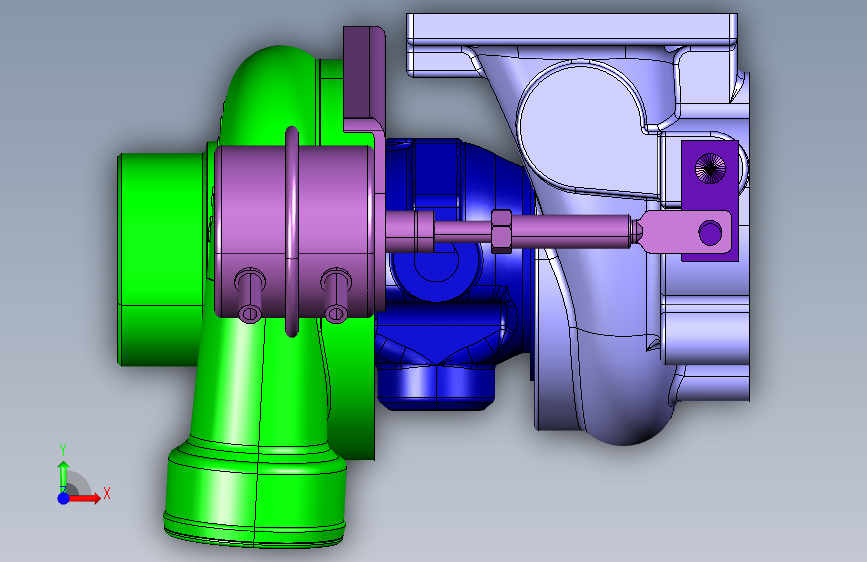Select the green compressor inlet cylinder
The width and height of the screenshot is (867, 562).
coord(160,259)
